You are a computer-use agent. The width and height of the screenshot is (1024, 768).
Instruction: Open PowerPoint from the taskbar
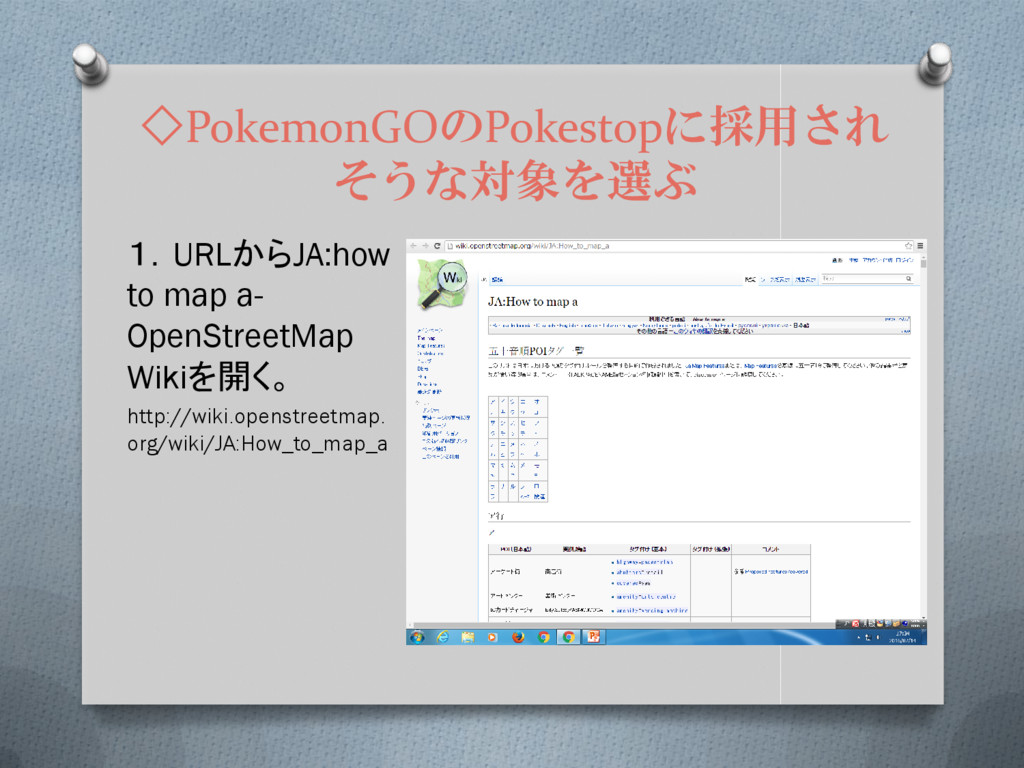pyautogui.click(x=594, y=637)
